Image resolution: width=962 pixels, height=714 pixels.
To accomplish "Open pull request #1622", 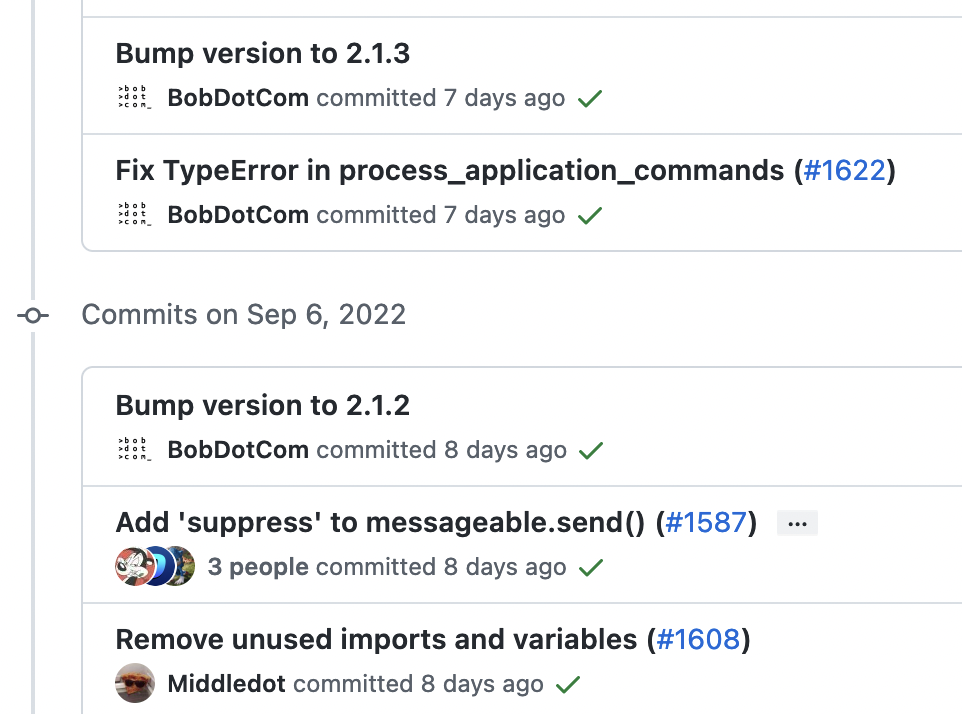I will pos(845,170).
